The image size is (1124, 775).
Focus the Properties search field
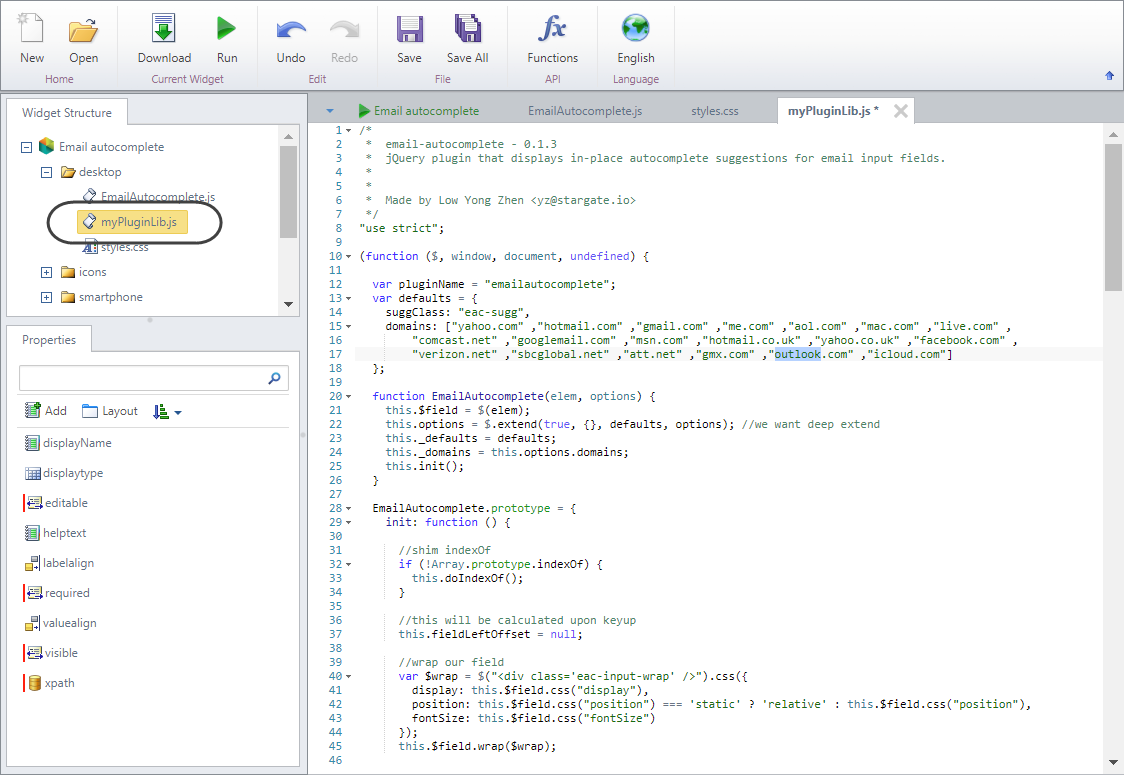pos(153,378)
